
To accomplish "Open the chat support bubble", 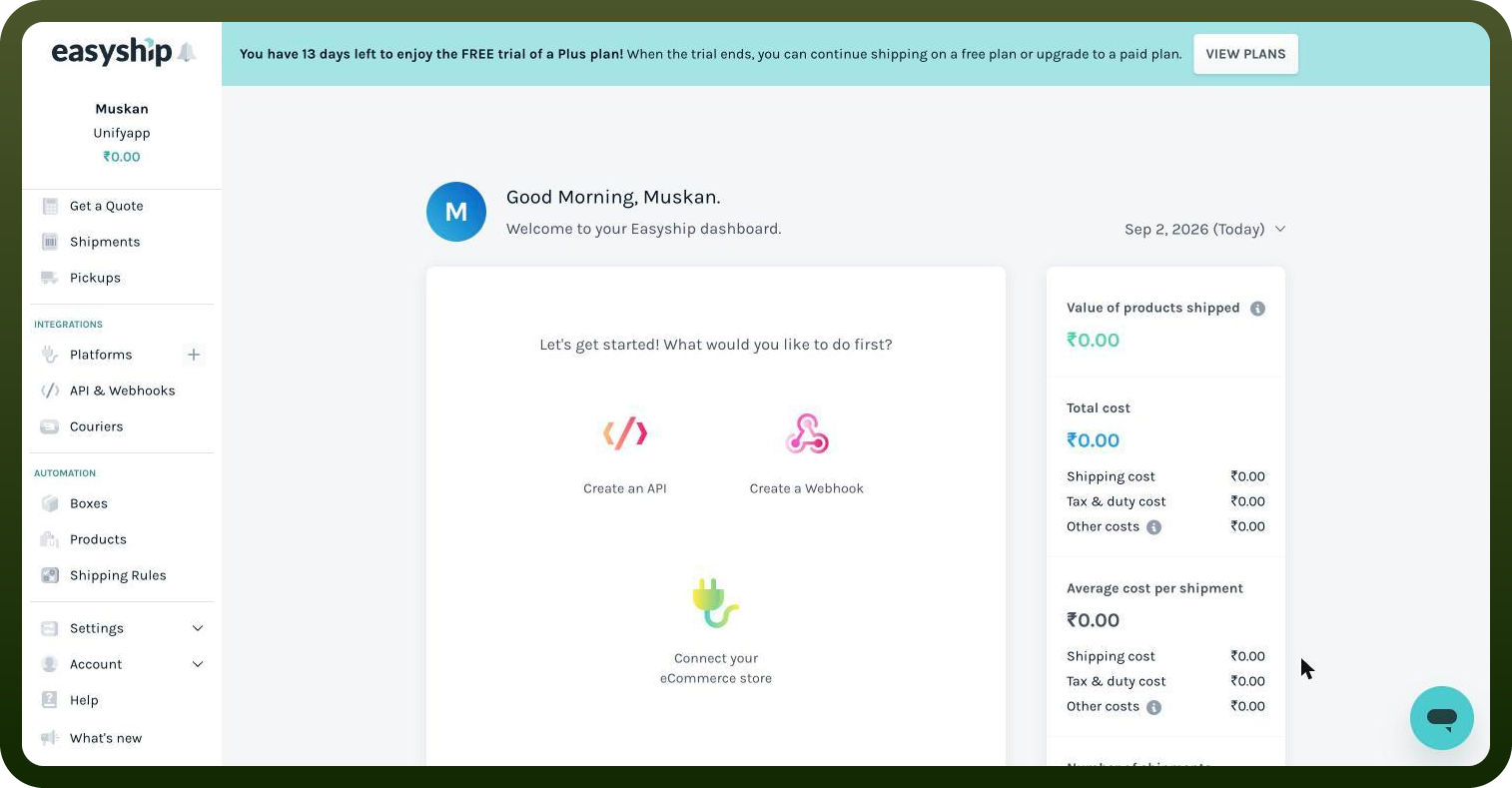I will click(x=1442, y=718).
